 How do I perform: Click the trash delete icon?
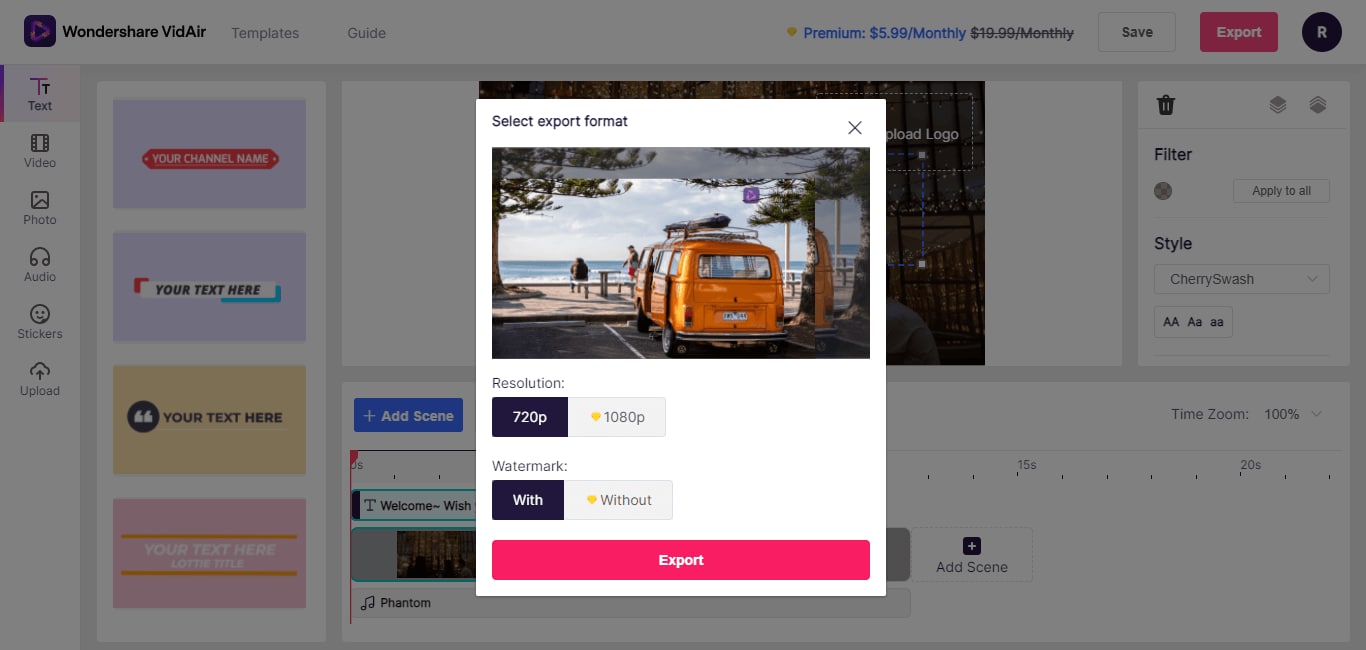point(1165,105)
